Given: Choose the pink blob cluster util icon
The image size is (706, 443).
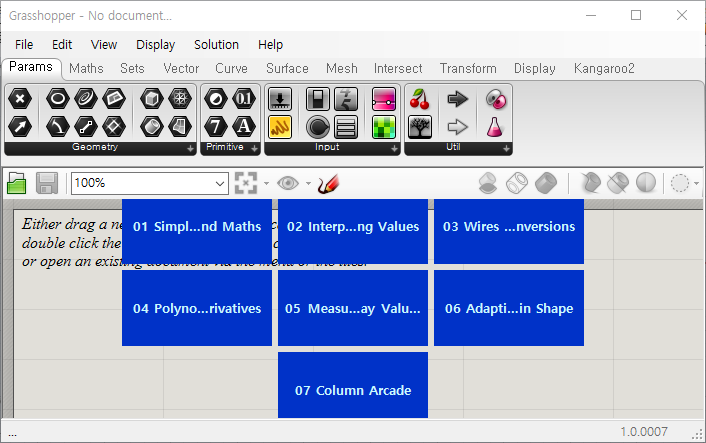Looking at the screenshot, I should pos(496,99).
